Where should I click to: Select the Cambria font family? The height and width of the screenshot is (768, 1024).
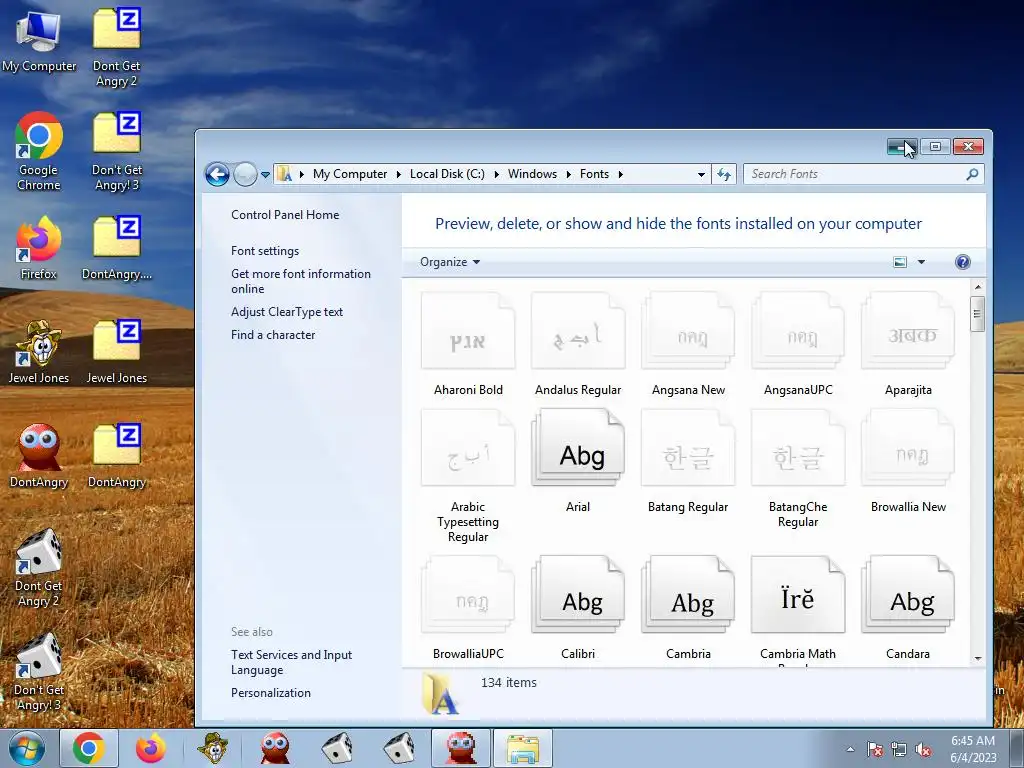click(x=688, y=594)
